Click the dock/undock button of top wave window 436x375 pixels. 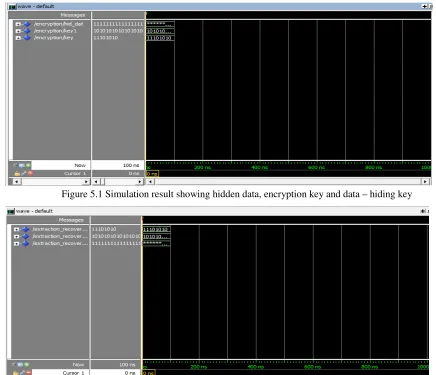[425, 6]
